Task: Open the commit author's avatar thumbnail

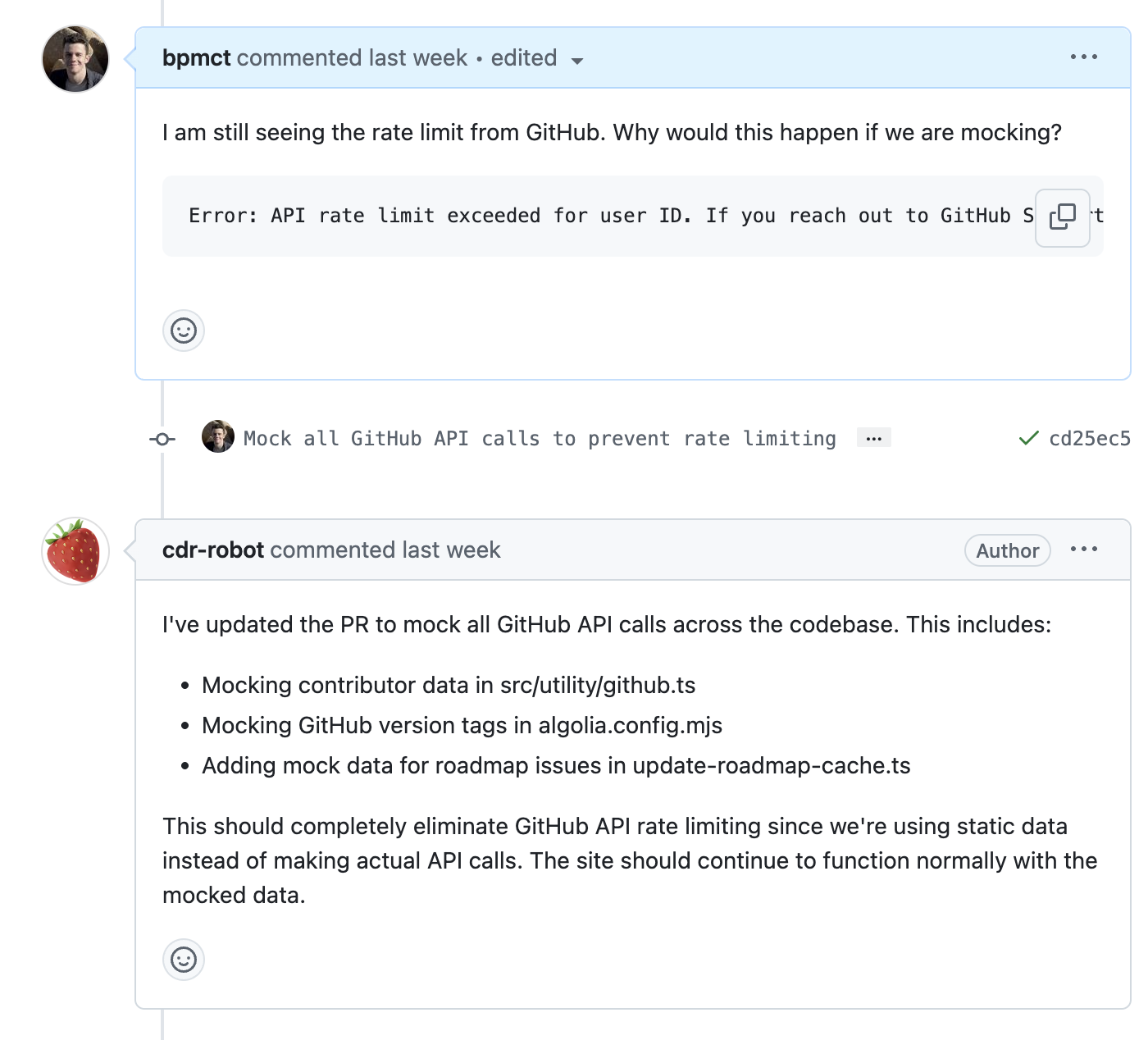Action: point(217,437)
